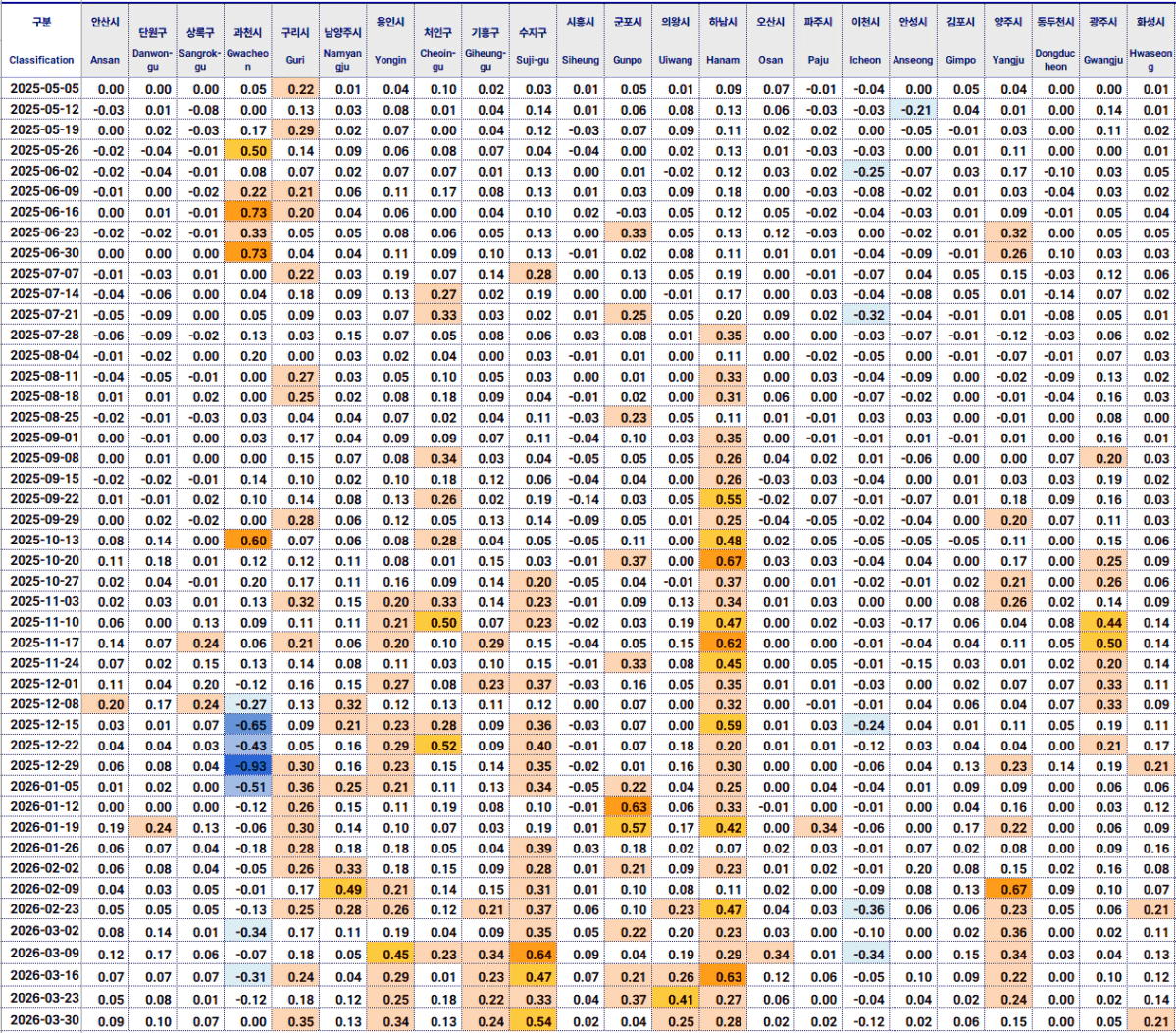Select the Gunpo column header
The height and width of the screenshot is (1033, 1176).
pyautogui.click(x=628, y=40)
